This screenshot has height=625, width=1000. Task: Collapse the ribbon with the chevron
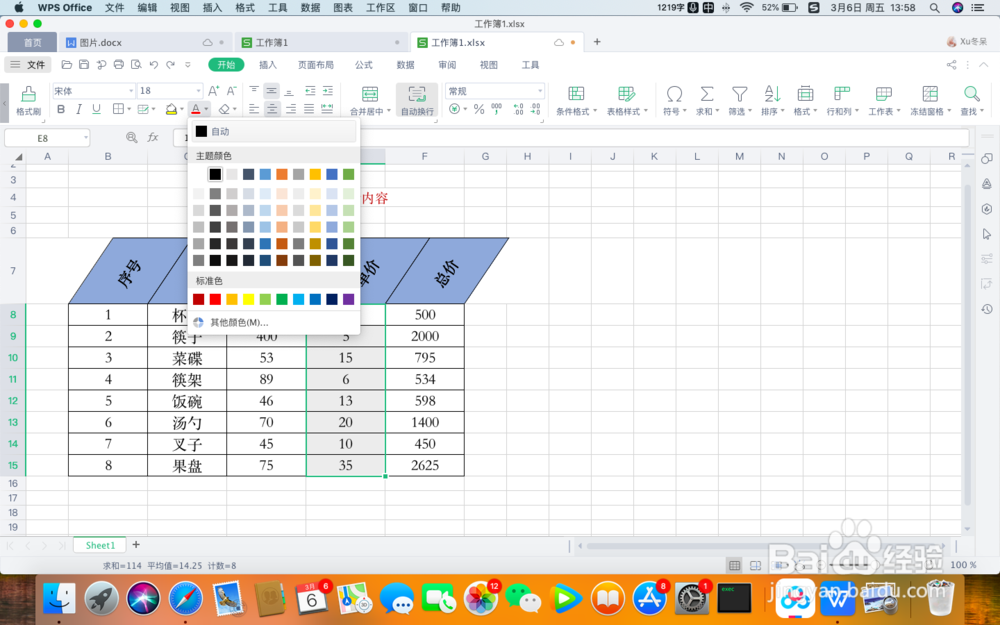click(x=983, y=64)
